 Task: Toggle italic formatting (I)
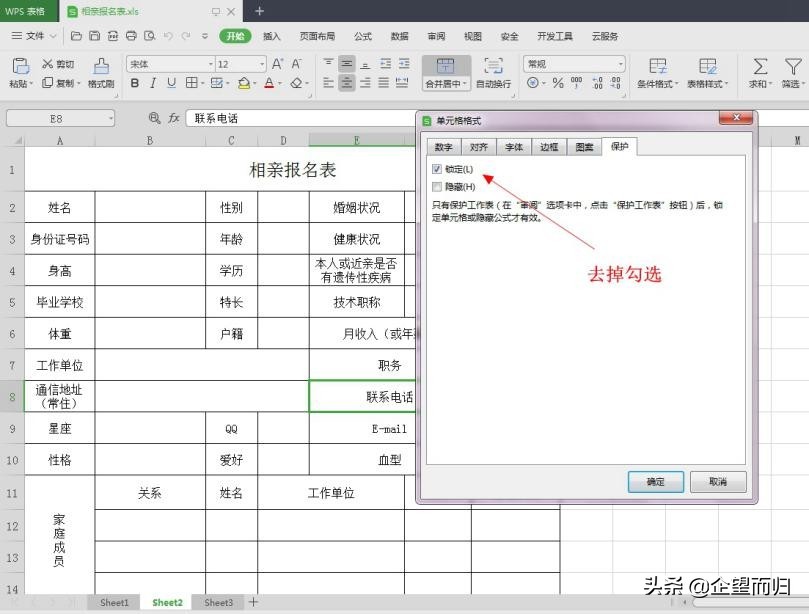(x=153, y=83)
